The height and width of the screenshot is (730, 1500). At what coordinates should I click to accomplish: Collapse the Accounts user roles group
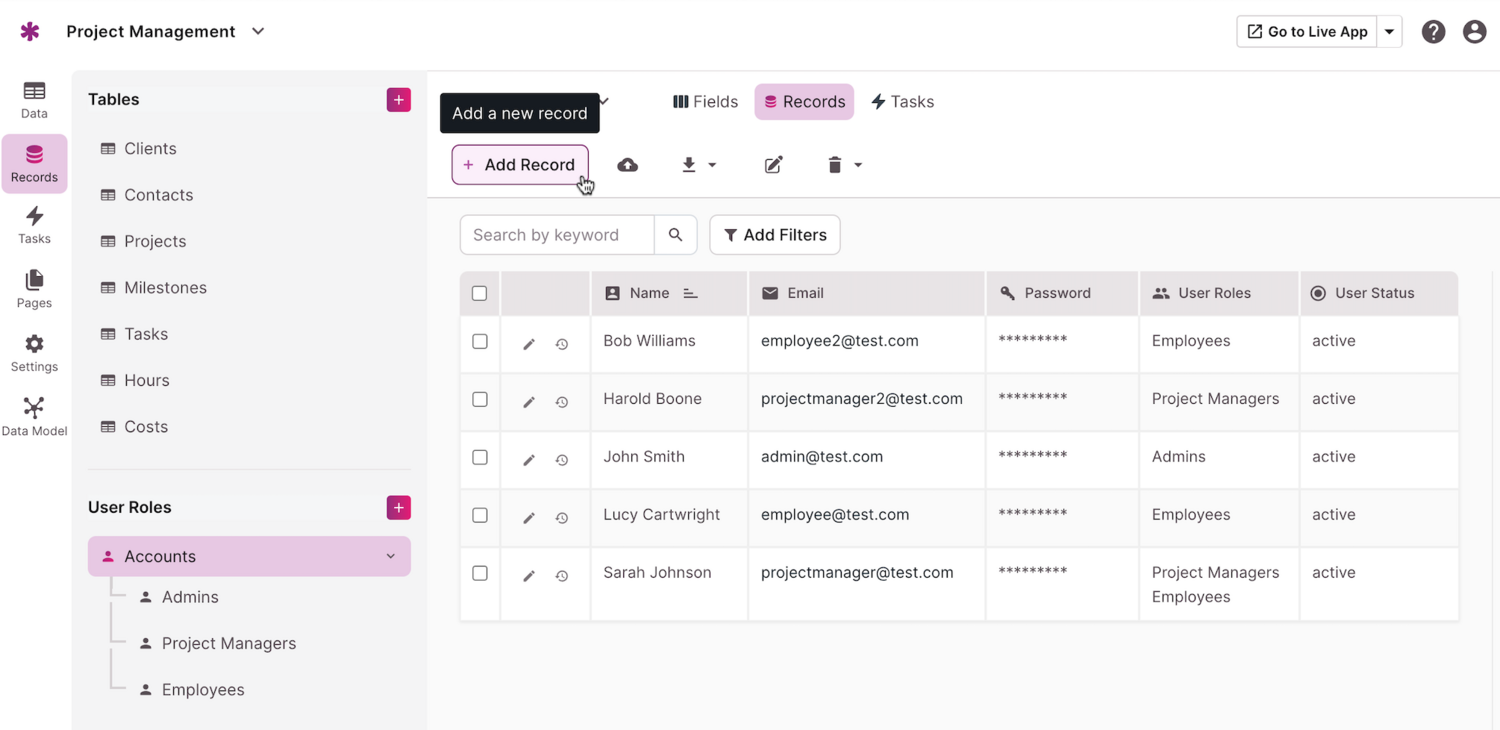pos(390,556)
